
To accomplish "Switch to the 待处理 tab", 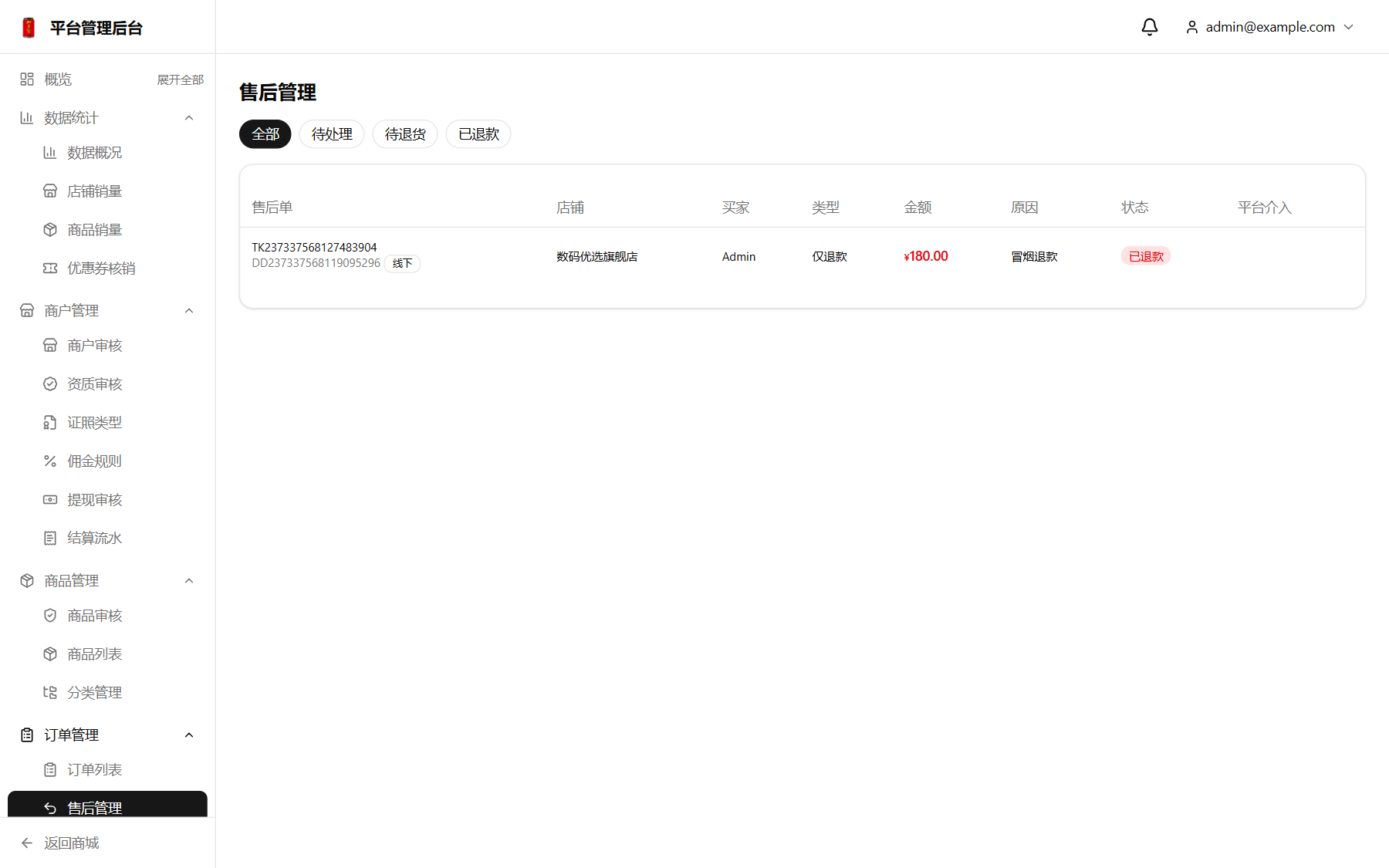I will 332,134.
